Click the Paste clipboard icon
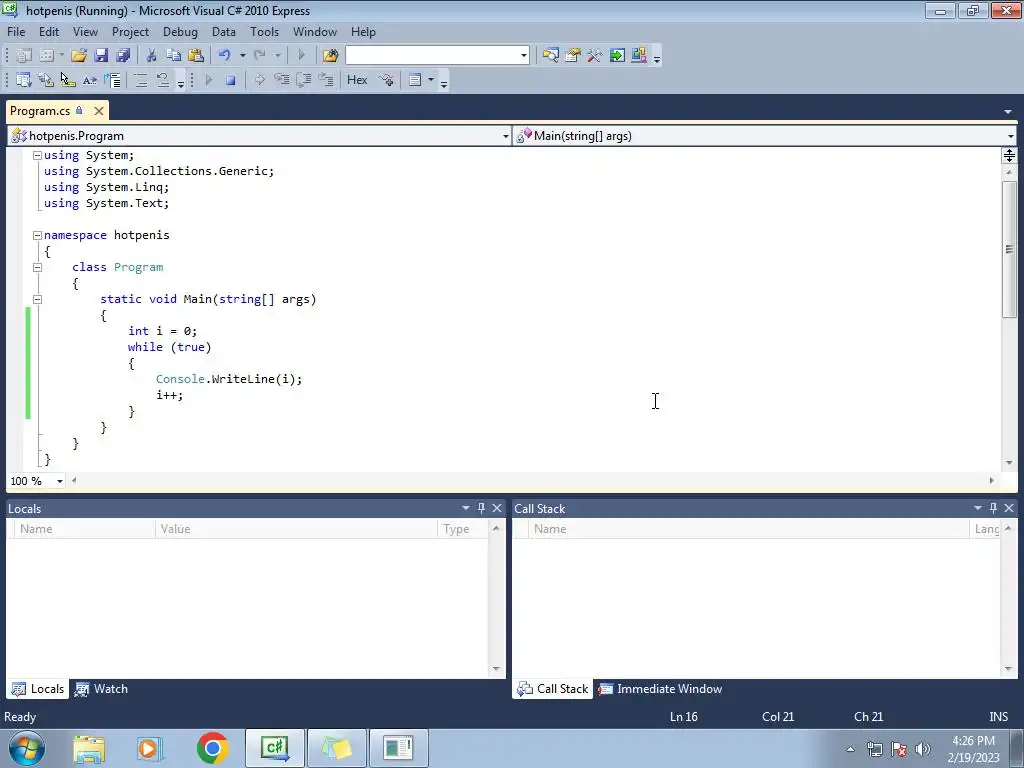This screenshot has width=1024, height=768. (195, 56)
